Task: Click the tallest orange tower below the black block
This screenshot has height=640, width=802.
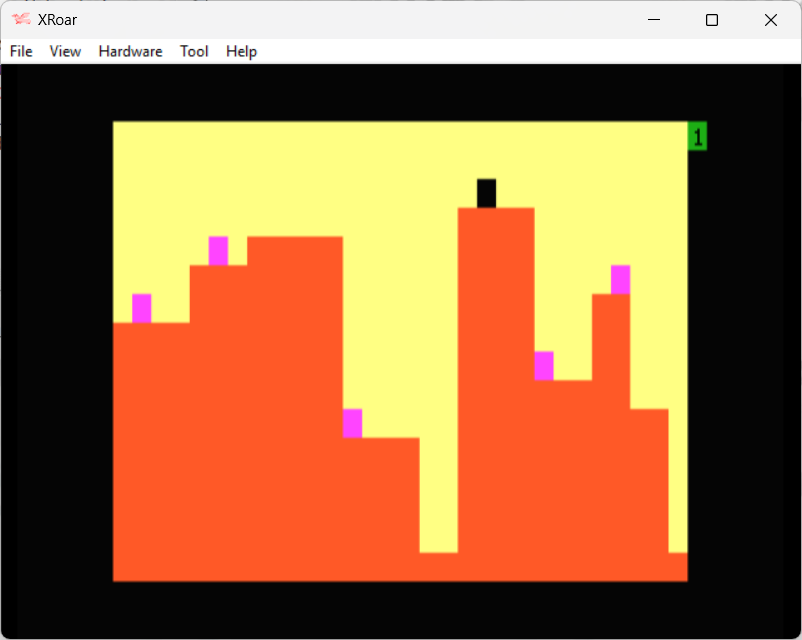Action: pyautogui.click(x=495, y=380)
